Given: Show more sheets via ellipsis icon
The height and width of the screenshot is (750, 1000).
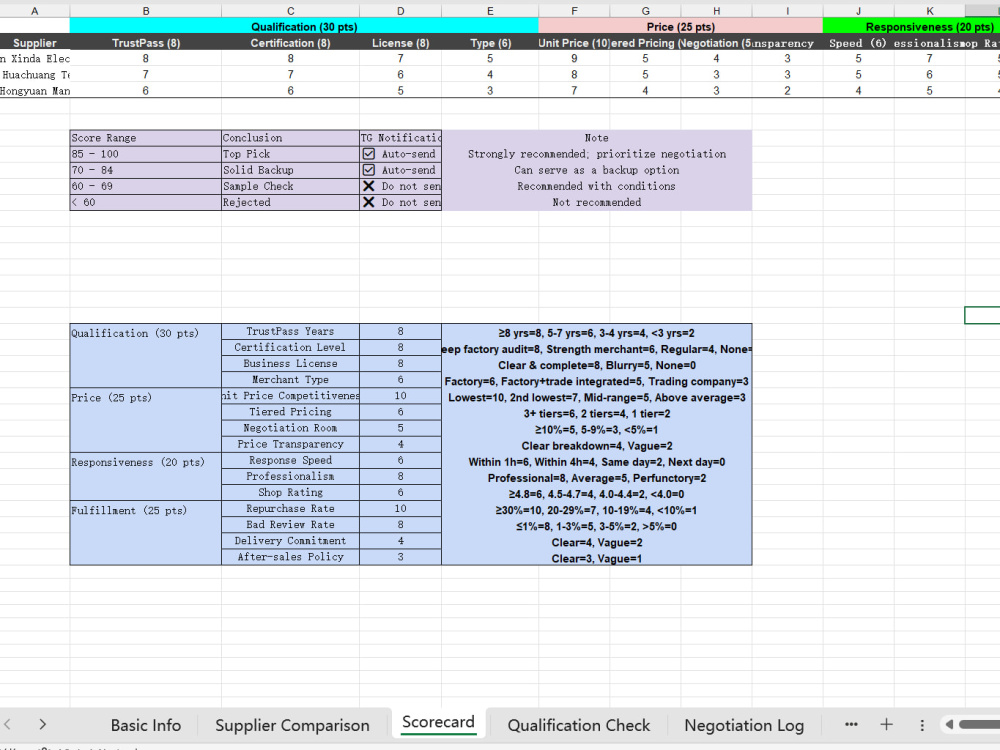Looking at the screenshot, I should (851, 724).
